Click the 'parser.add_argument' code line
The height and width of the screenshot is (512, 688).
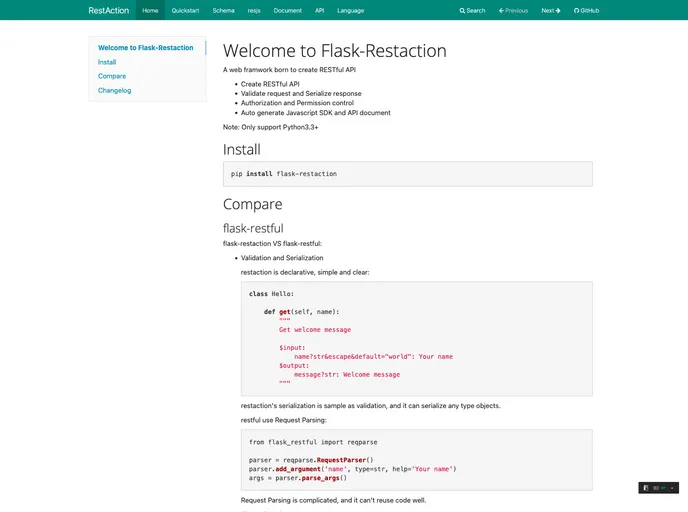click(353, 469)
